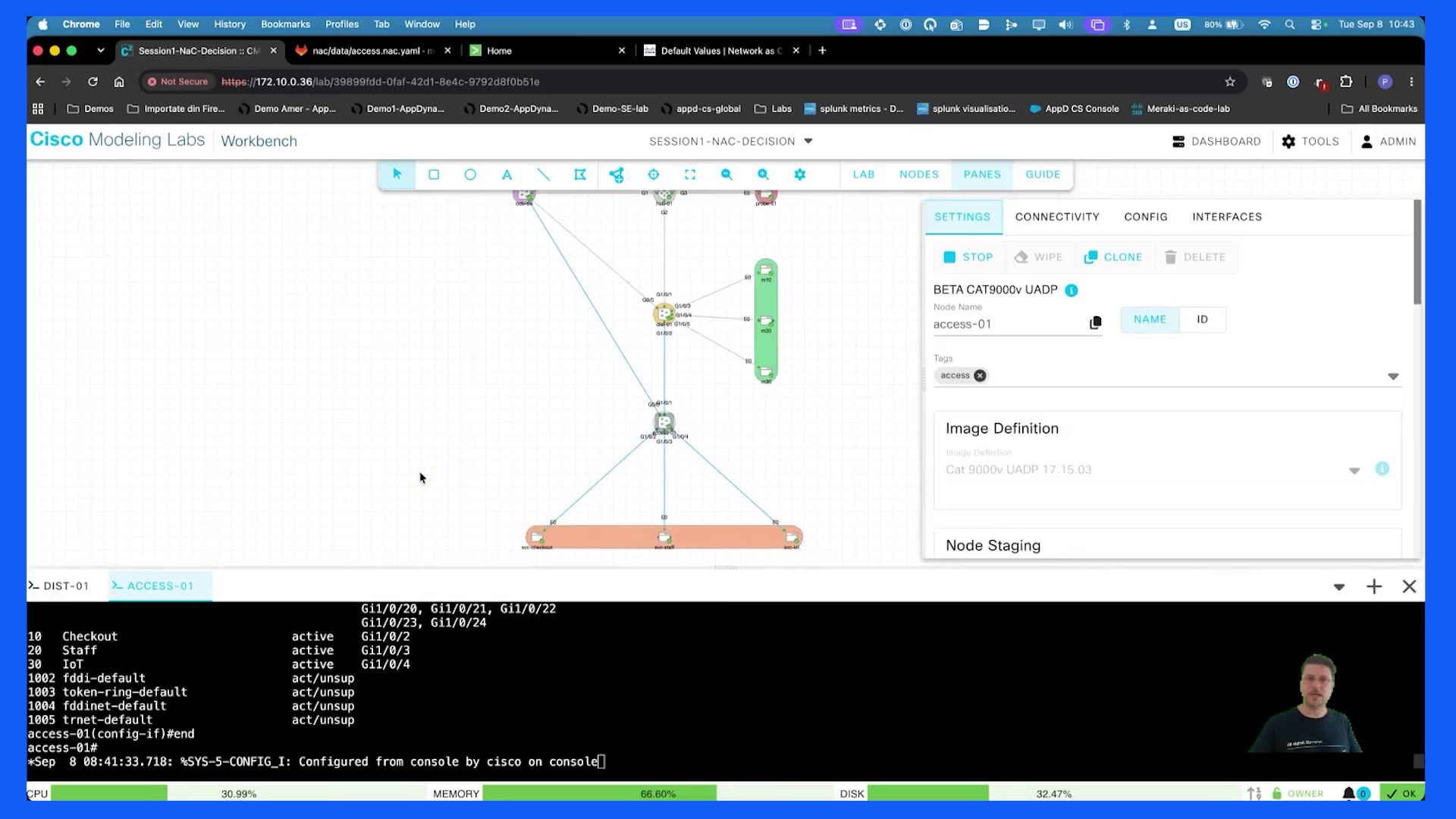The image size is (1456, 819).
Task: Click the settings panel scrollbar
Action: click(1417, 253)
